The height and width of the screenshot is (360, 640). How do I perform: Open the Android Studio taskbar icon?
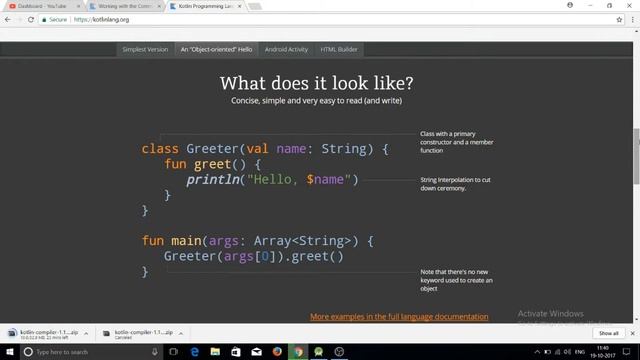(x=319, y=352)
